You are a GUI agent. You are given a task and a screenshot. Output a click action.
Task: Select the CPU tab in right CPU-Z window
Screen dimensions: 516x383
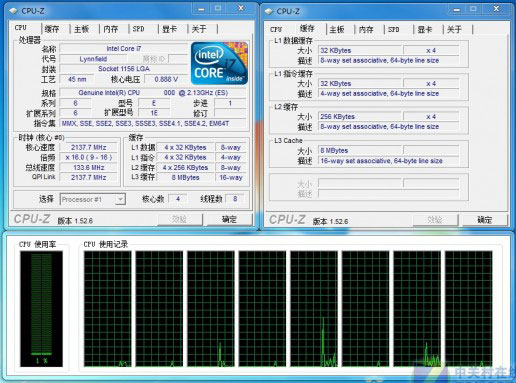click(276, 30)
